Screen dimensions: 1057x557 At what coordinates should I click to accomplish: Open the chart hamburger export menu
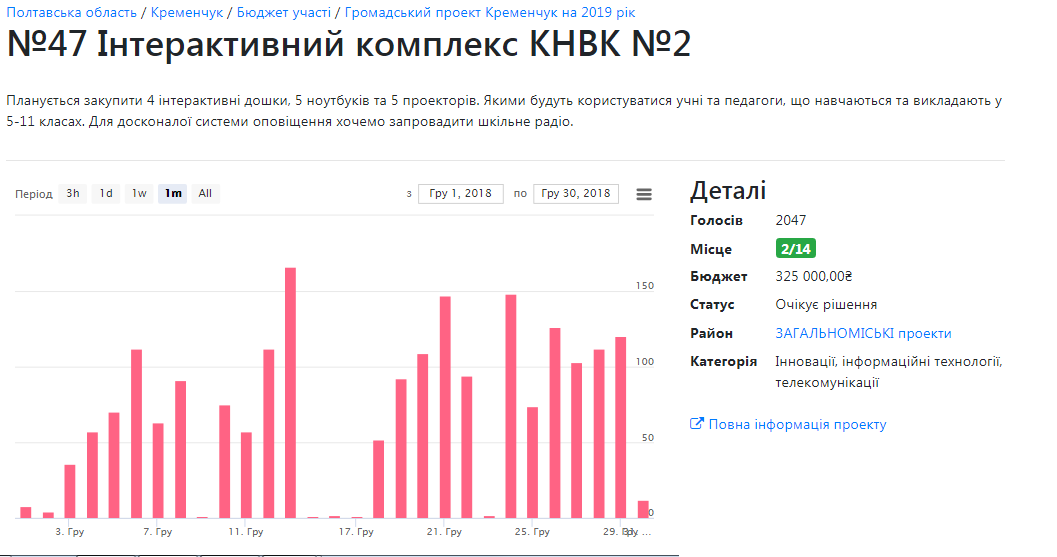coord(644,194)
